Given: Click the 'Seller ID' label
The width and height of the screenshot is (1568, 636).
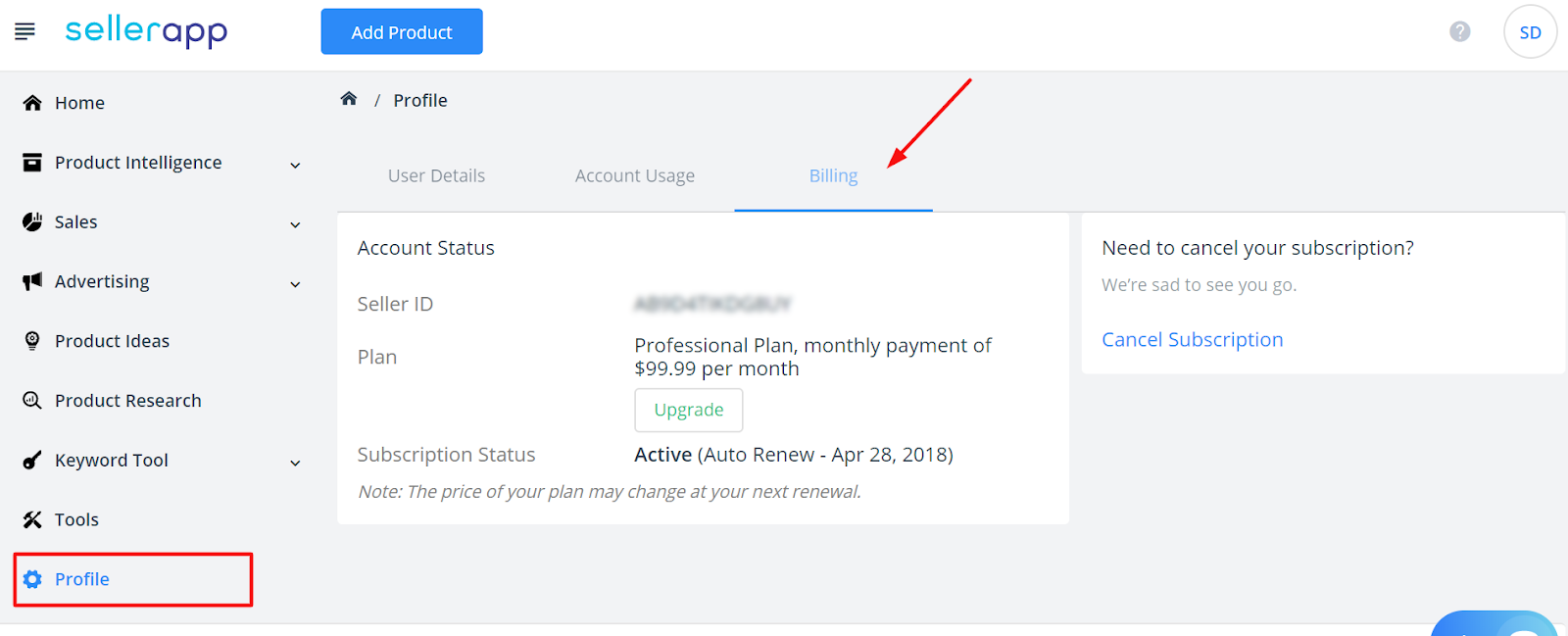Looking at the screenshot, I should click(x=395, y=304).
